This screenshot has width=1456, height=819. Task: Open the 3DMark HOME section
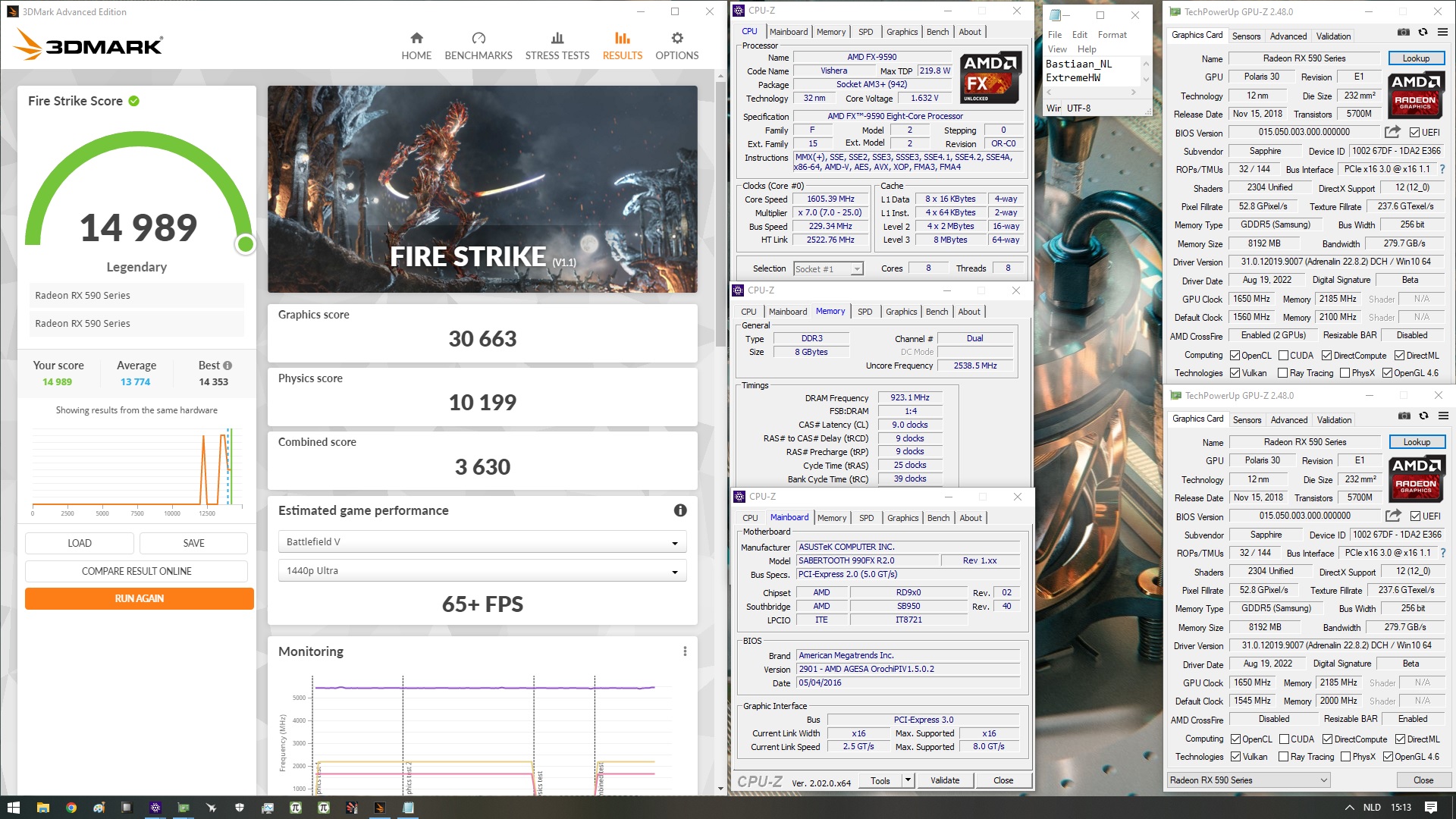point(416,46)
